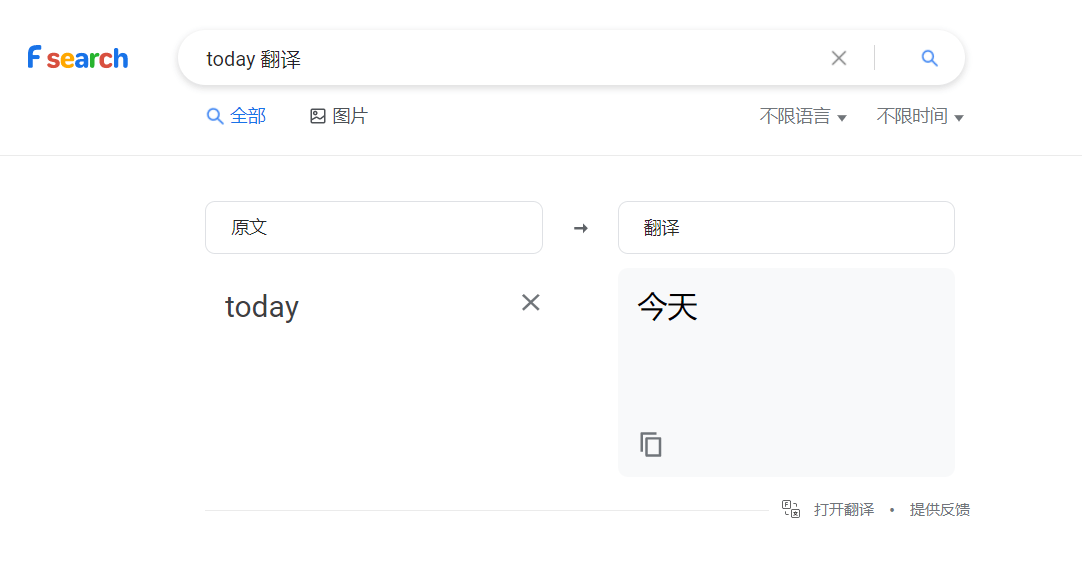Open the 不限语言 language filter dropdown

(x=803, y=116)
